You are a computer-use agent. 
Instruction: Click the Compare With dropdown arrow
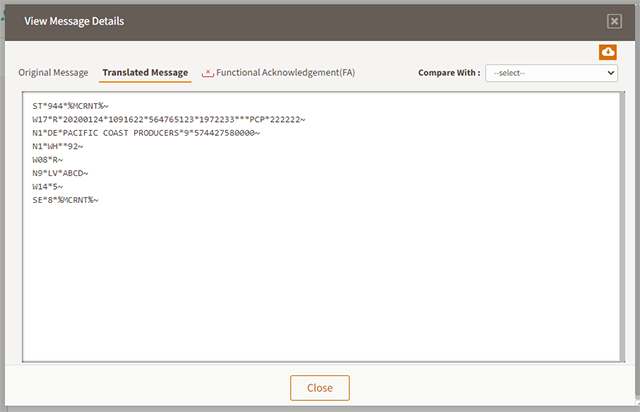point(610,73)
